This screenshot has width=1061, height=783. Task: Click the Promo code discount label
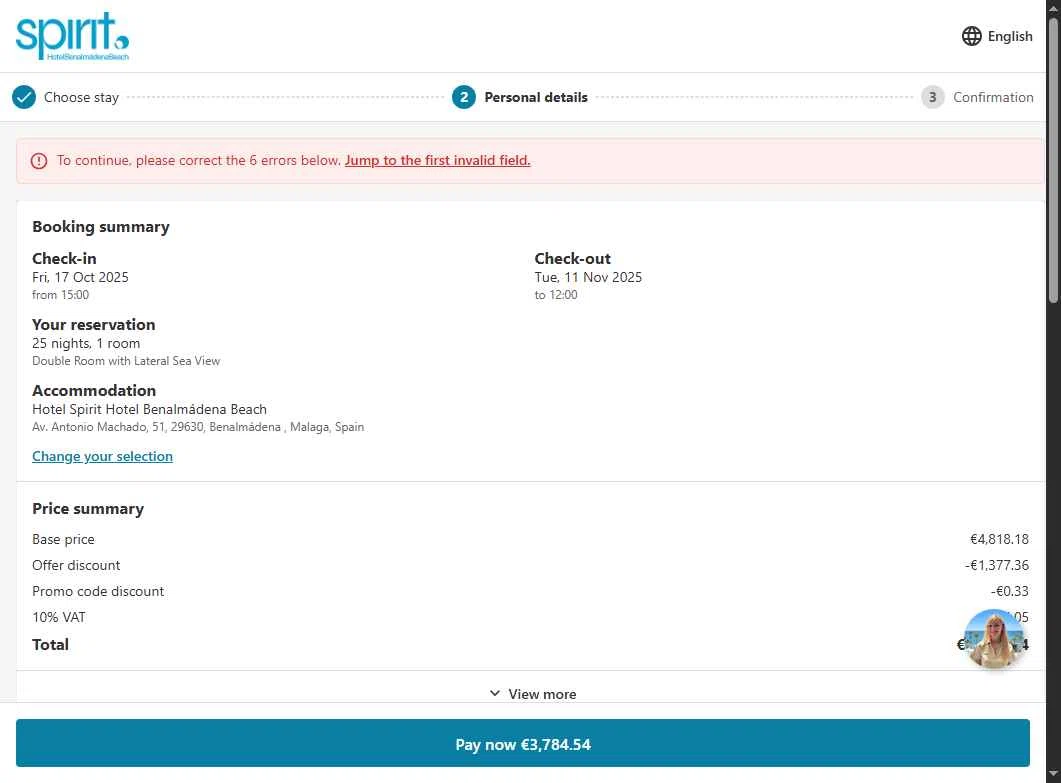coord(98,591)
